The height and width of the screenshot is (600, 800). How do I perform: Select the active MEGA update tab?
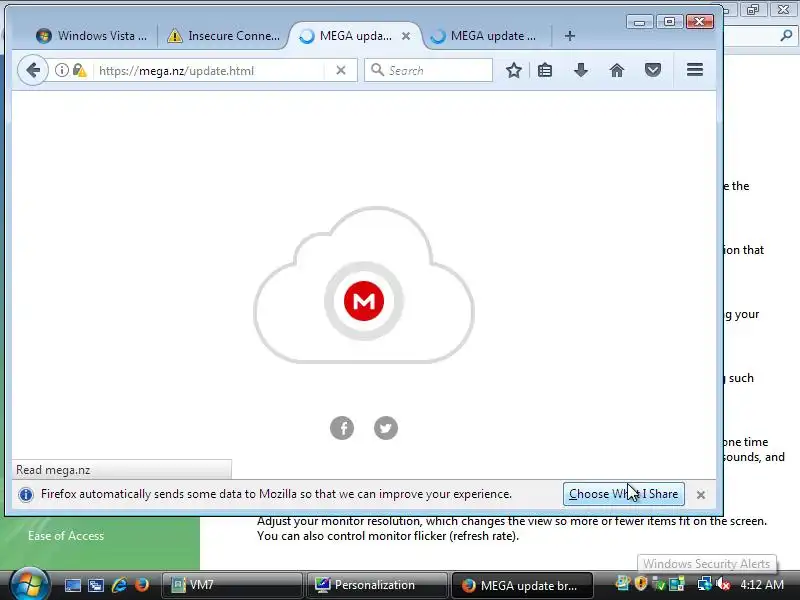355,36
